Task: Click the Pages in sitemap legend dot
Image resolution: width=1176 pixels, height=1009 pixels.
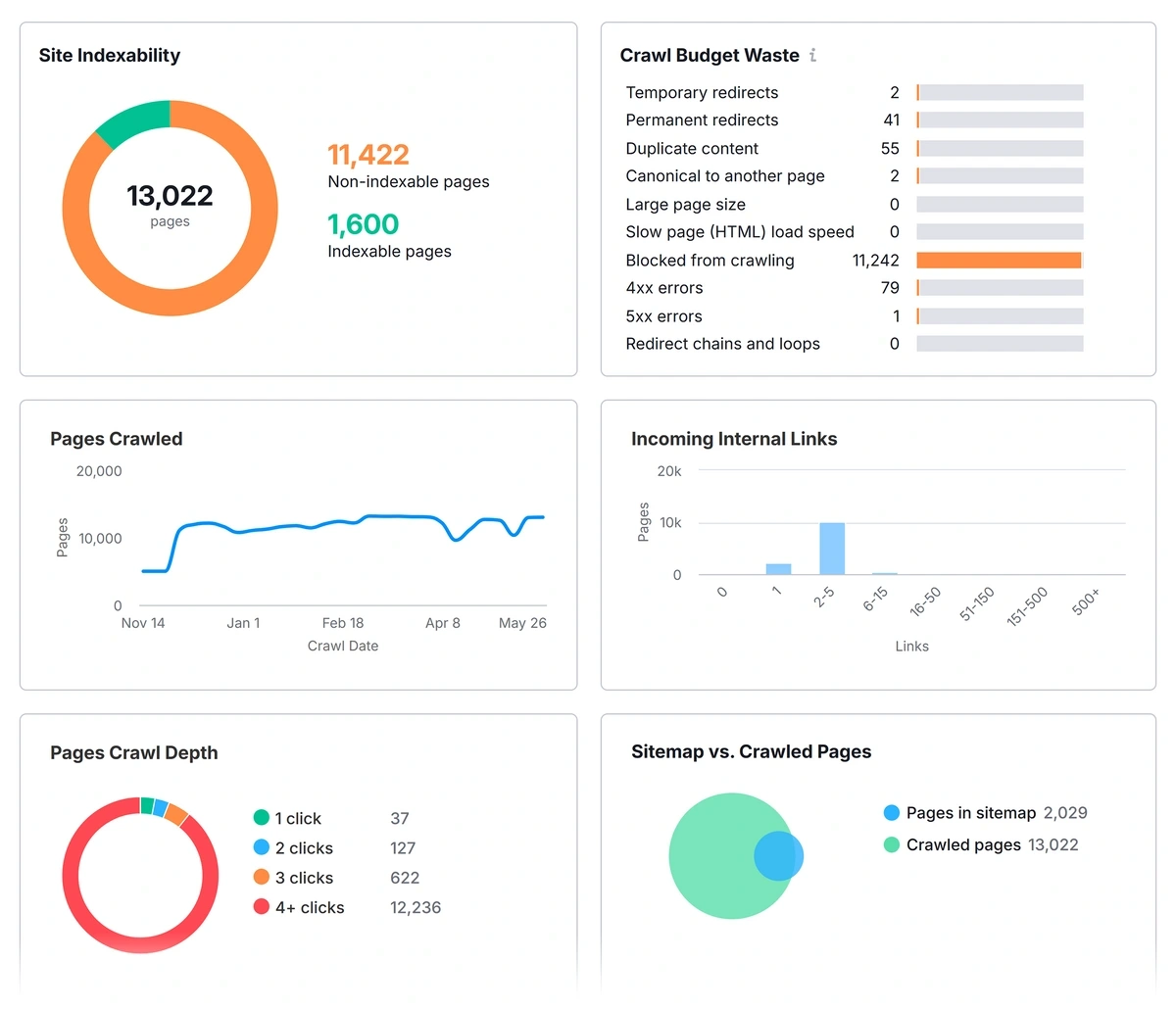Action: click(x=891, y=813)
